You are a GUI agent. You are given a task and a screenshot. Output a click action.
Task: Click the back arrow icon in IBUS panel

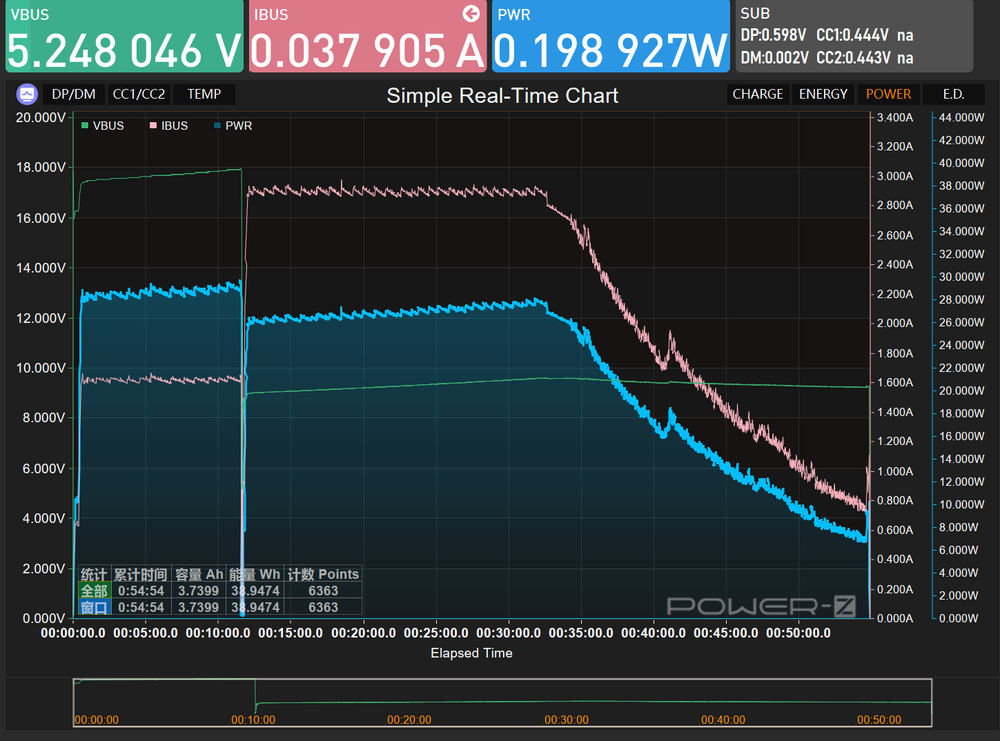[471, 13]
